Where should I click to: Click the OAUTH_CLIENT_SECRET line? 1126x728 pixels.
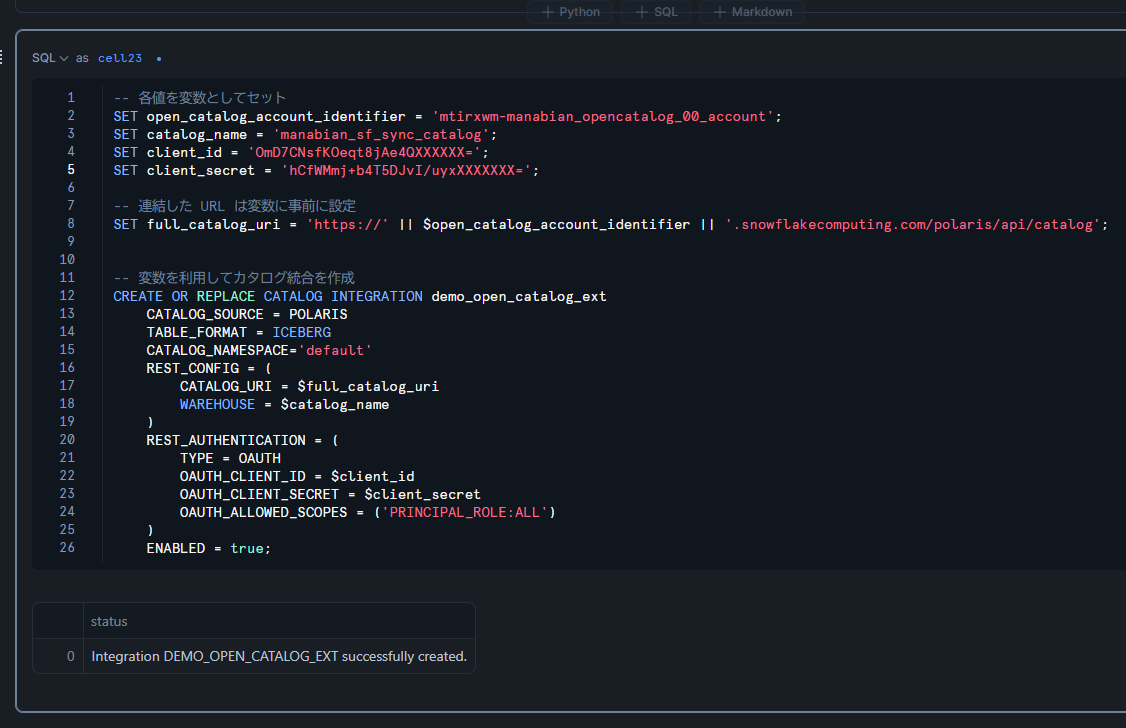click(330, 494)
